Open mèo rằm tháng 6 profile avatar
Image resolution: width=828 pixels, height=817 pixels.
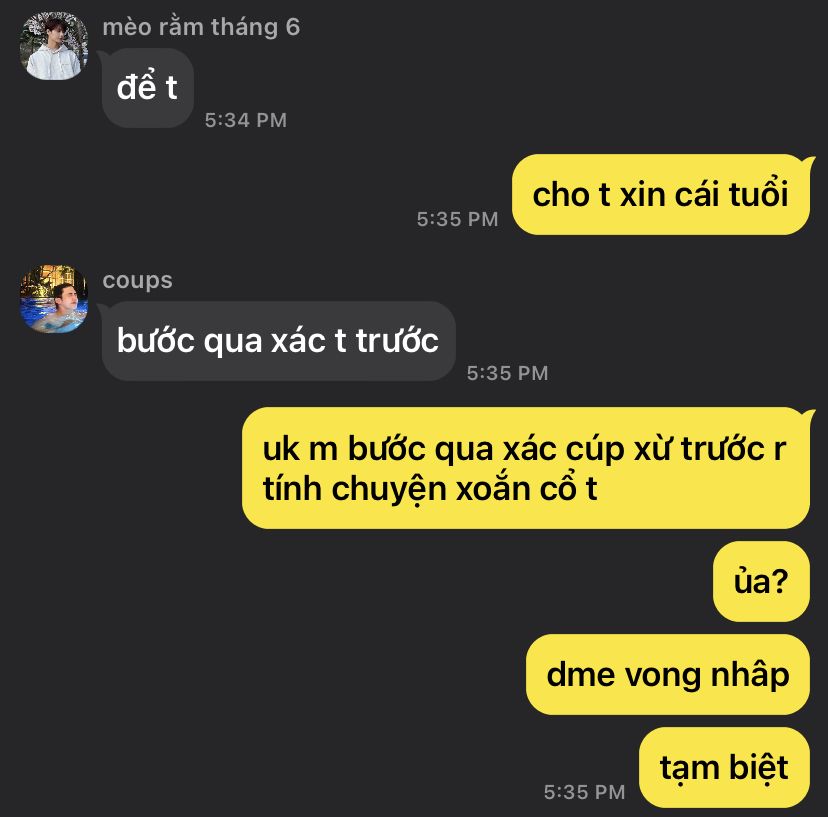54,46
